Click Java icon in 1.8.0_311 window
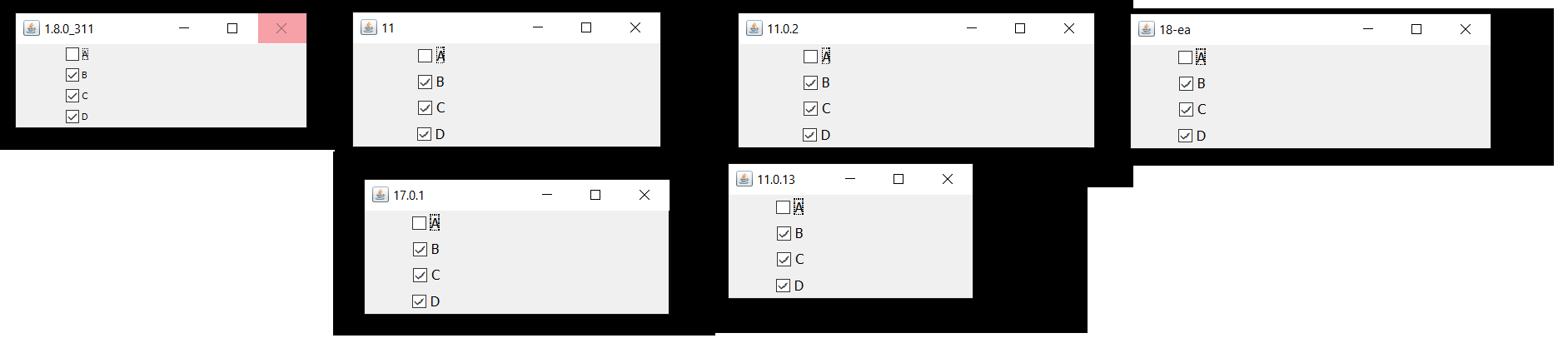This screenshot has width=1568, height=338. (31, 28)
